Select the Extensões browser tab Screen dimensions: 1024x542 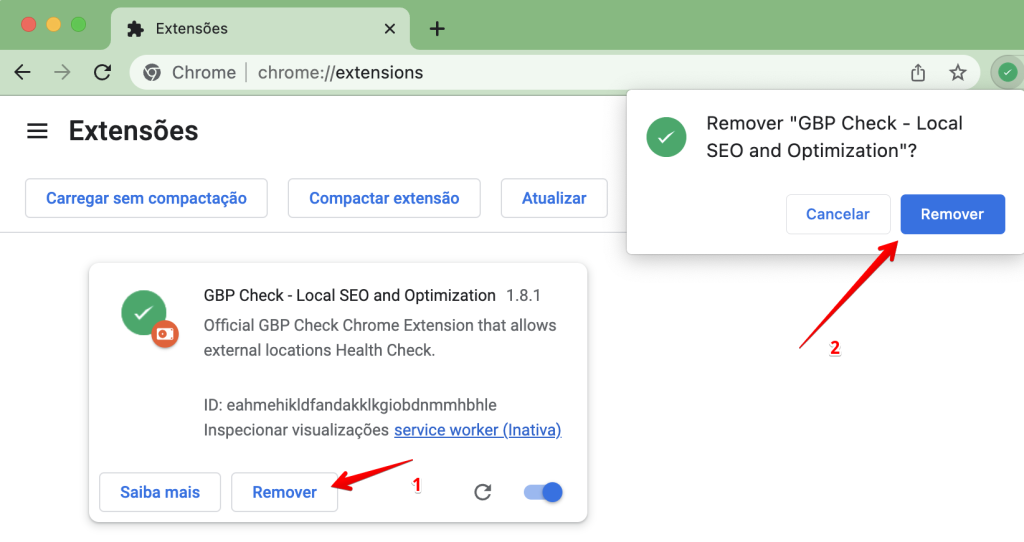260,29
